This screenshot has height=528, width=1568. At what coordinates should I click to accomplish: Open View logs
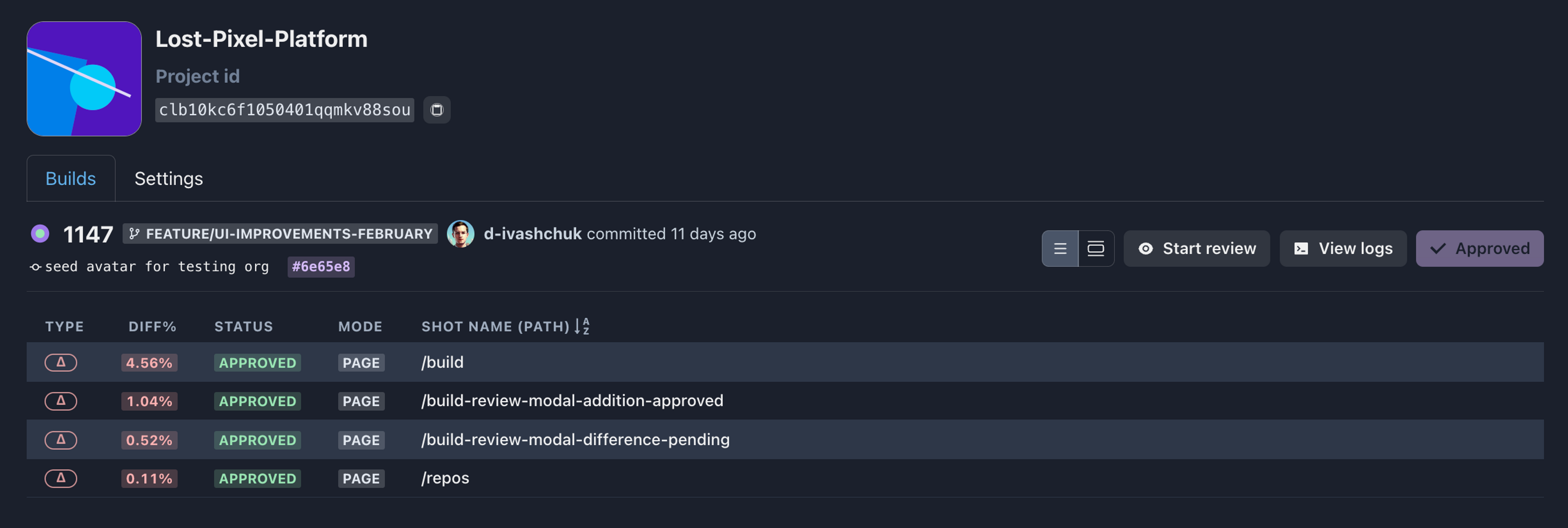pos(1343,249)
